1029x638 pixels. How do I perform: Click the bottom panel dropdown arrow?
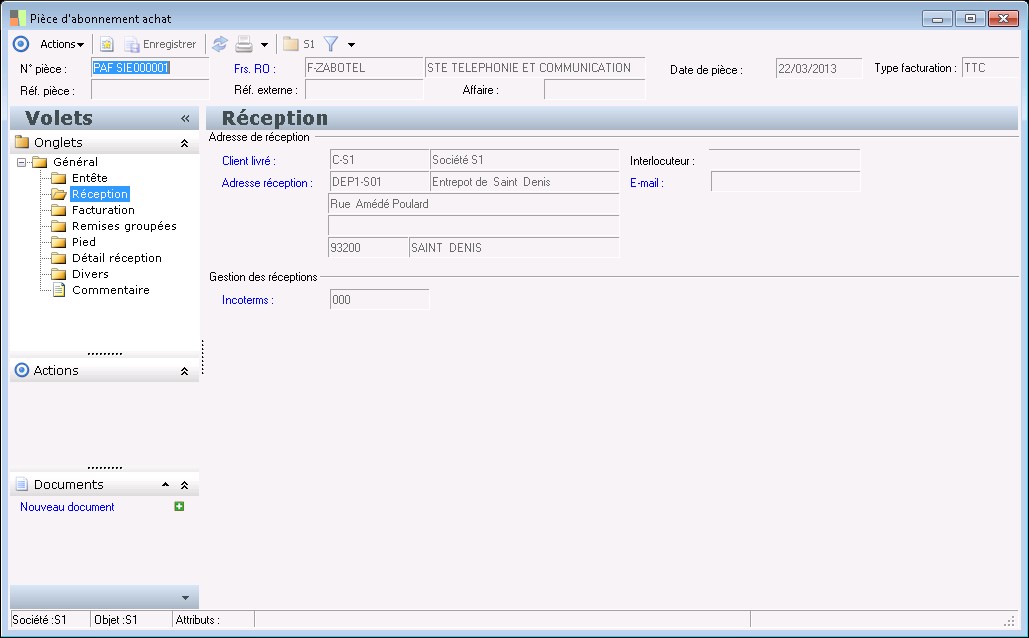[x=185, y=597]
